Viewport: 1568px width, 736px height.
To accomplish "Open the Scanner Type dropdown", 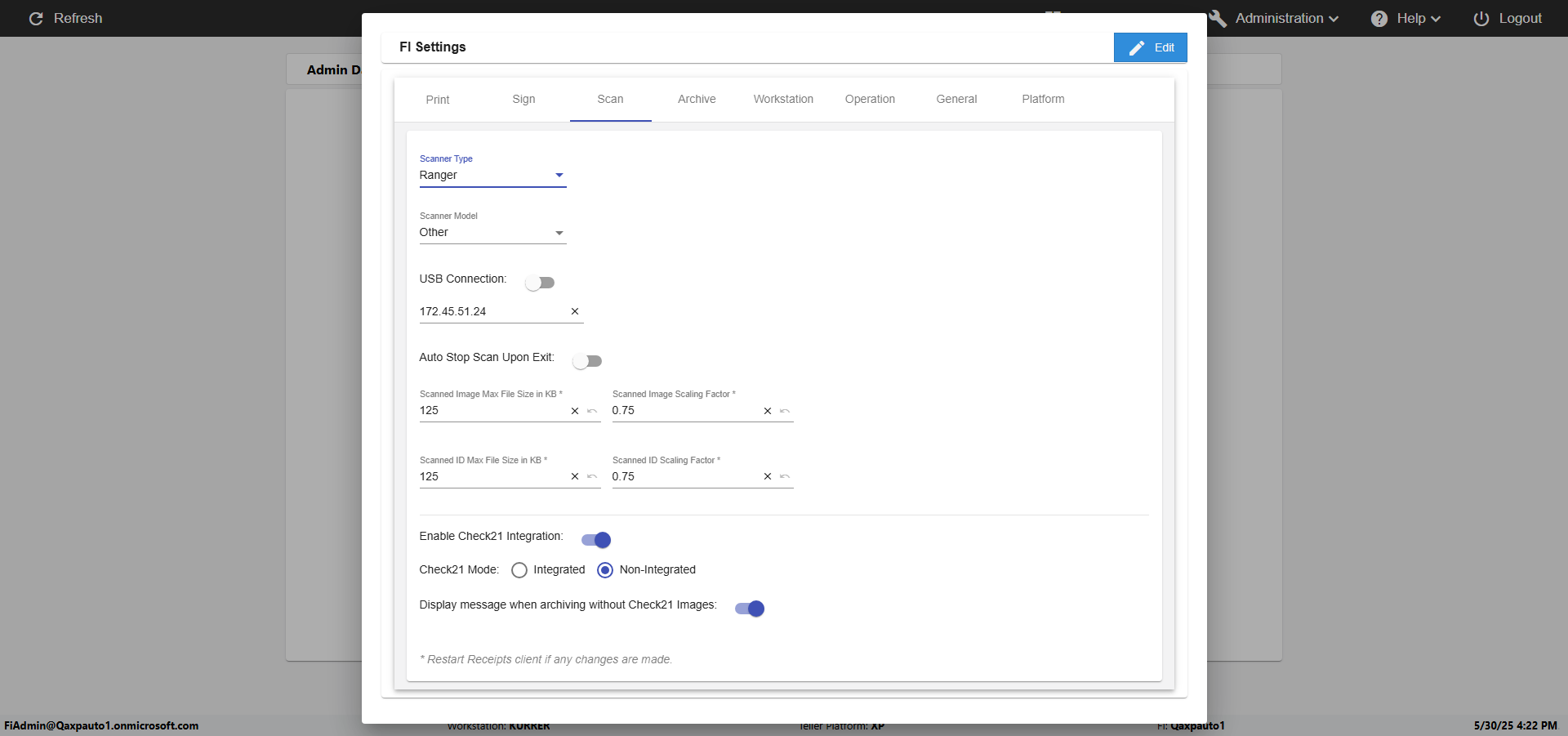I will 492,176.
